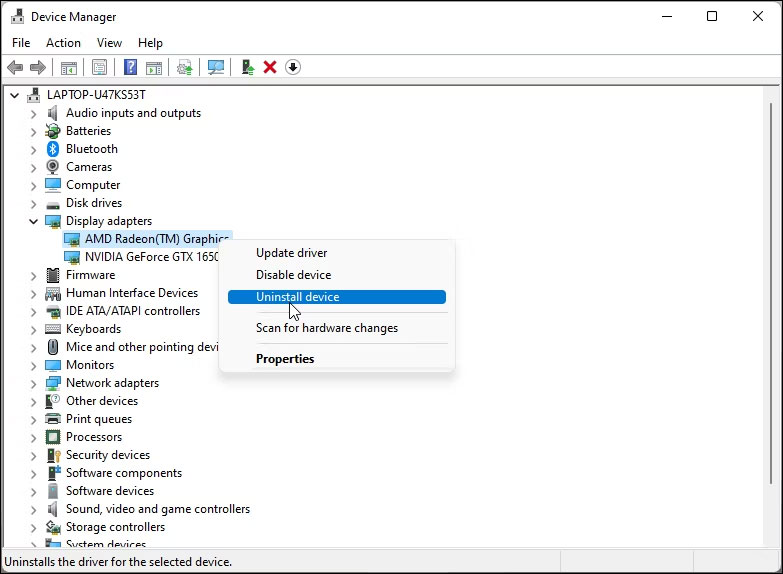783x574 pixels.
Task: Maximize the Device Manager window
Action: coord(712,16)
